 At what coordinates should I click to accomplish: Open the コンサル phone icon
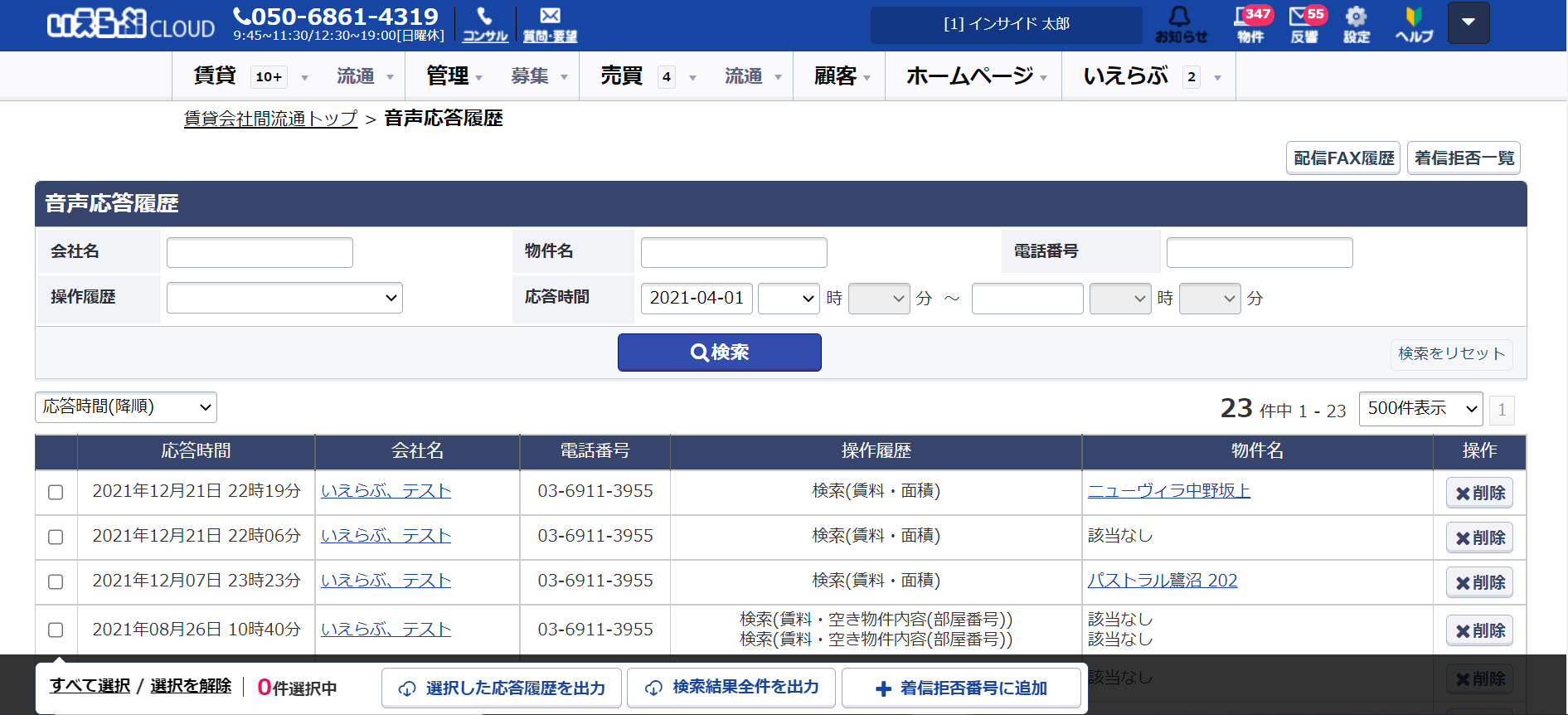click(484, 24)
